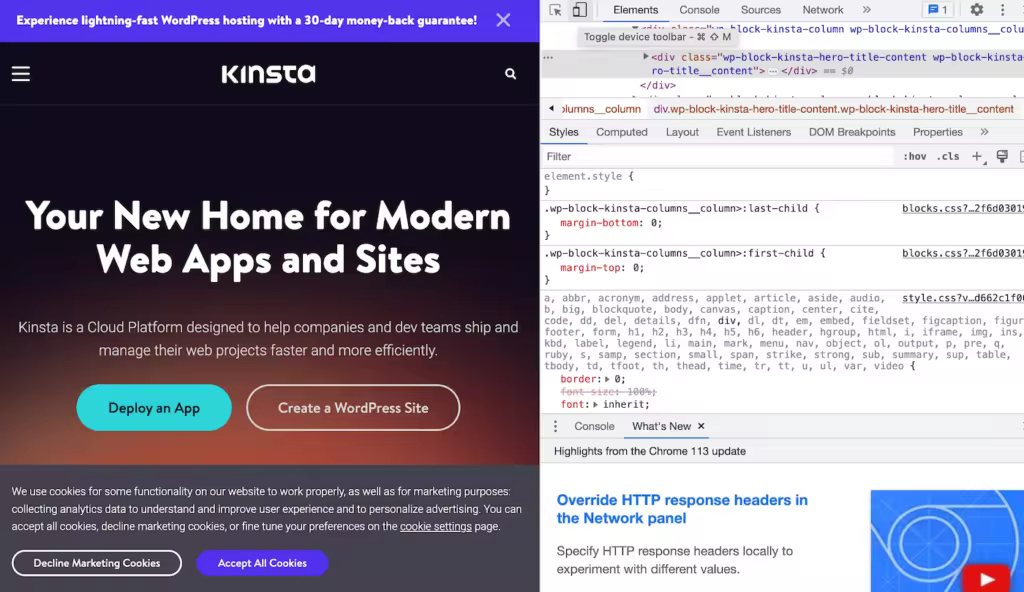Image resolution: width=1024 pixels, height=592 pixels.
Task: Toggle the :hov element state panel
Action: [x=914, y=156]
